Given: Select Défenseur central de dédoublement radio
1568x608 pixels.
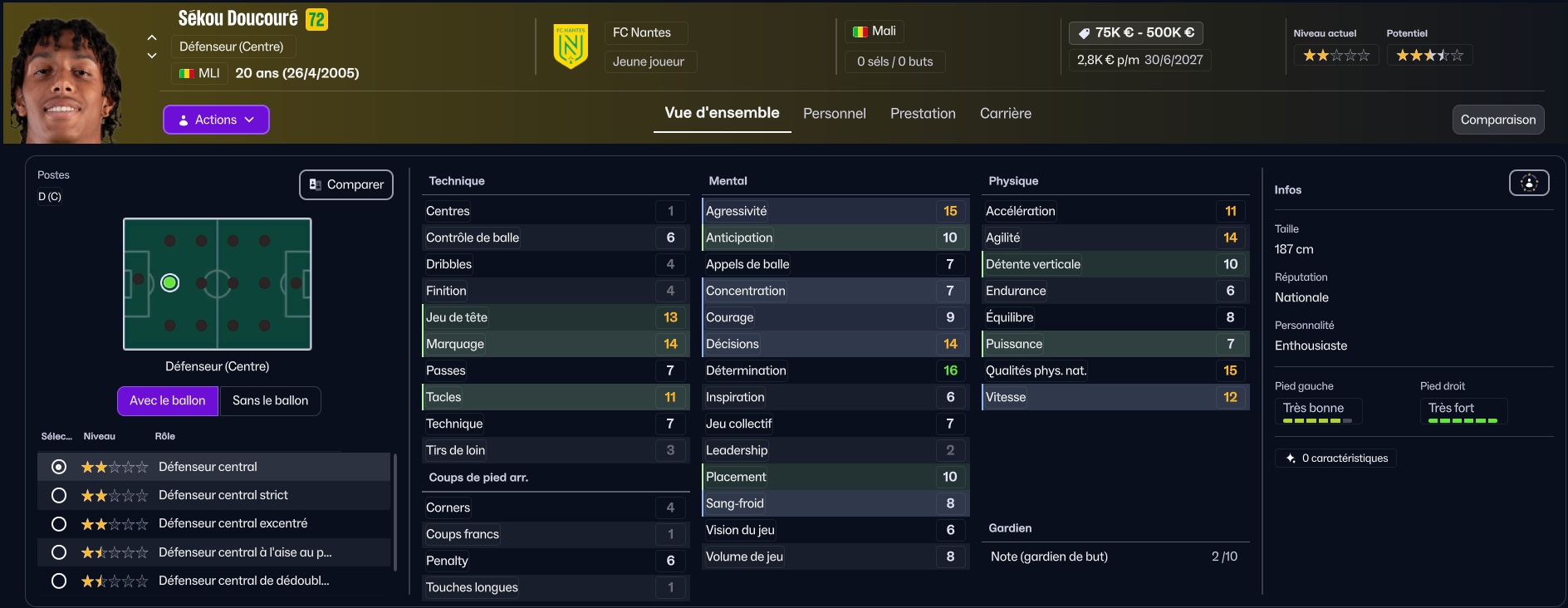Looking at the screenshot, I should (59, 581).
